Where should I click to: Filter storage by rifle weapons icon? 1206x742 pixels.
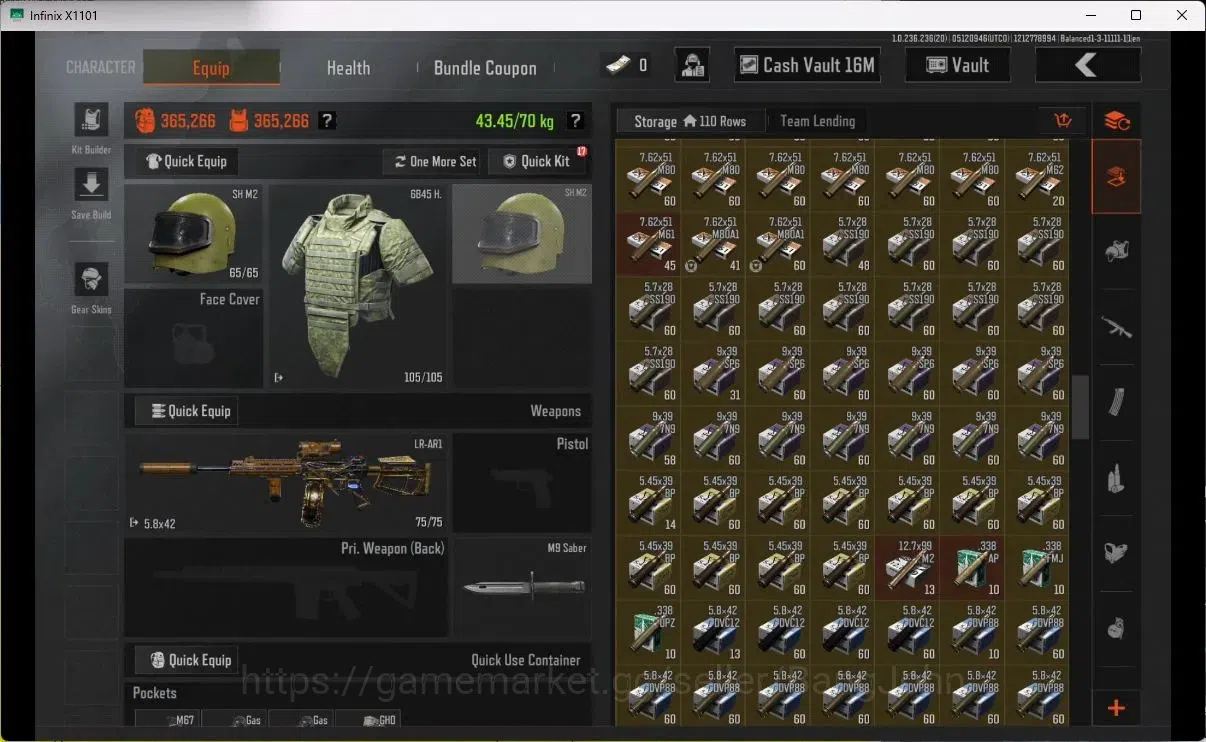tap(1117, 326)
